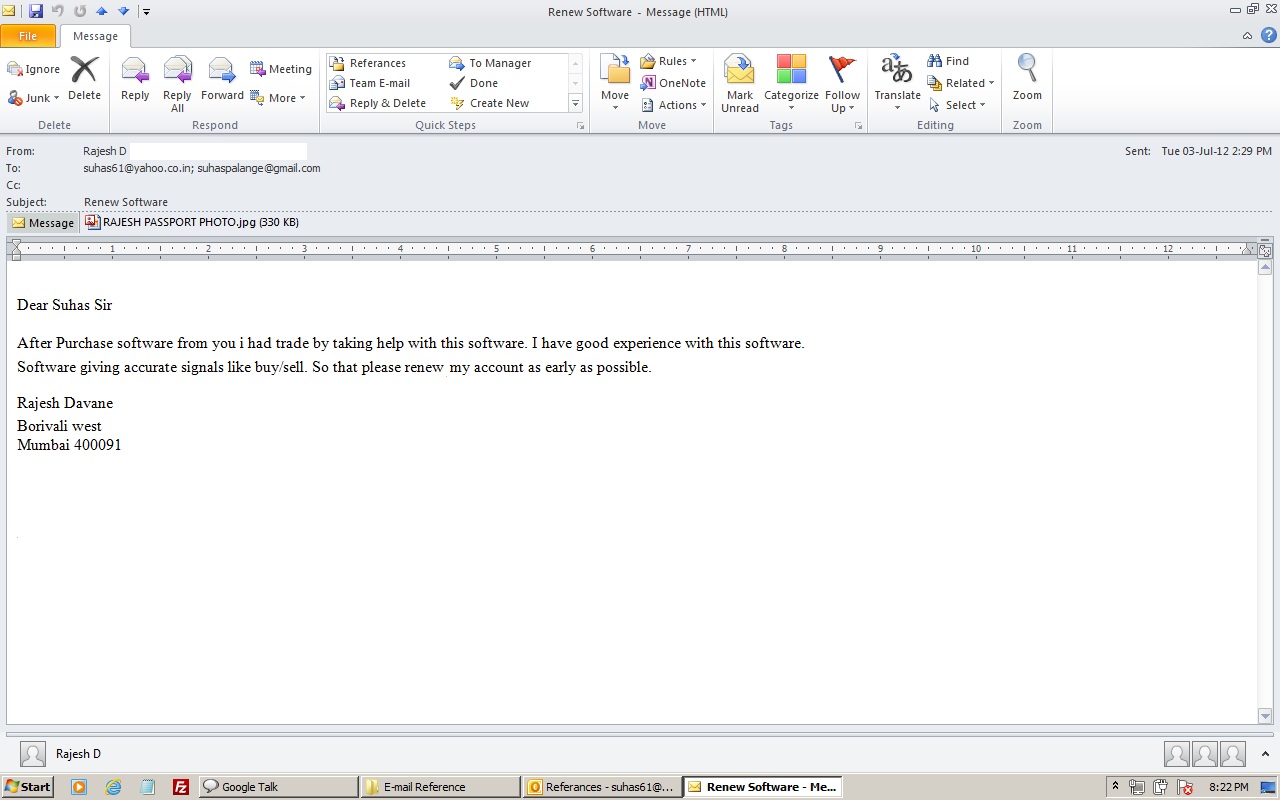Switch to Referances Outlook window in the taskbar
The image size is (1280, 800).
coord(602,787)
